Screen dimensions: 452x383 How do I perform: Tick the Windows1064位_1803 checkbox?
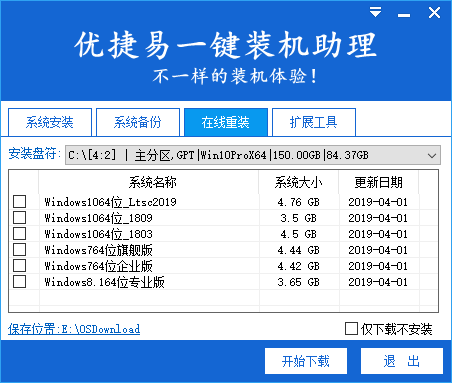[x=19, y=234]
